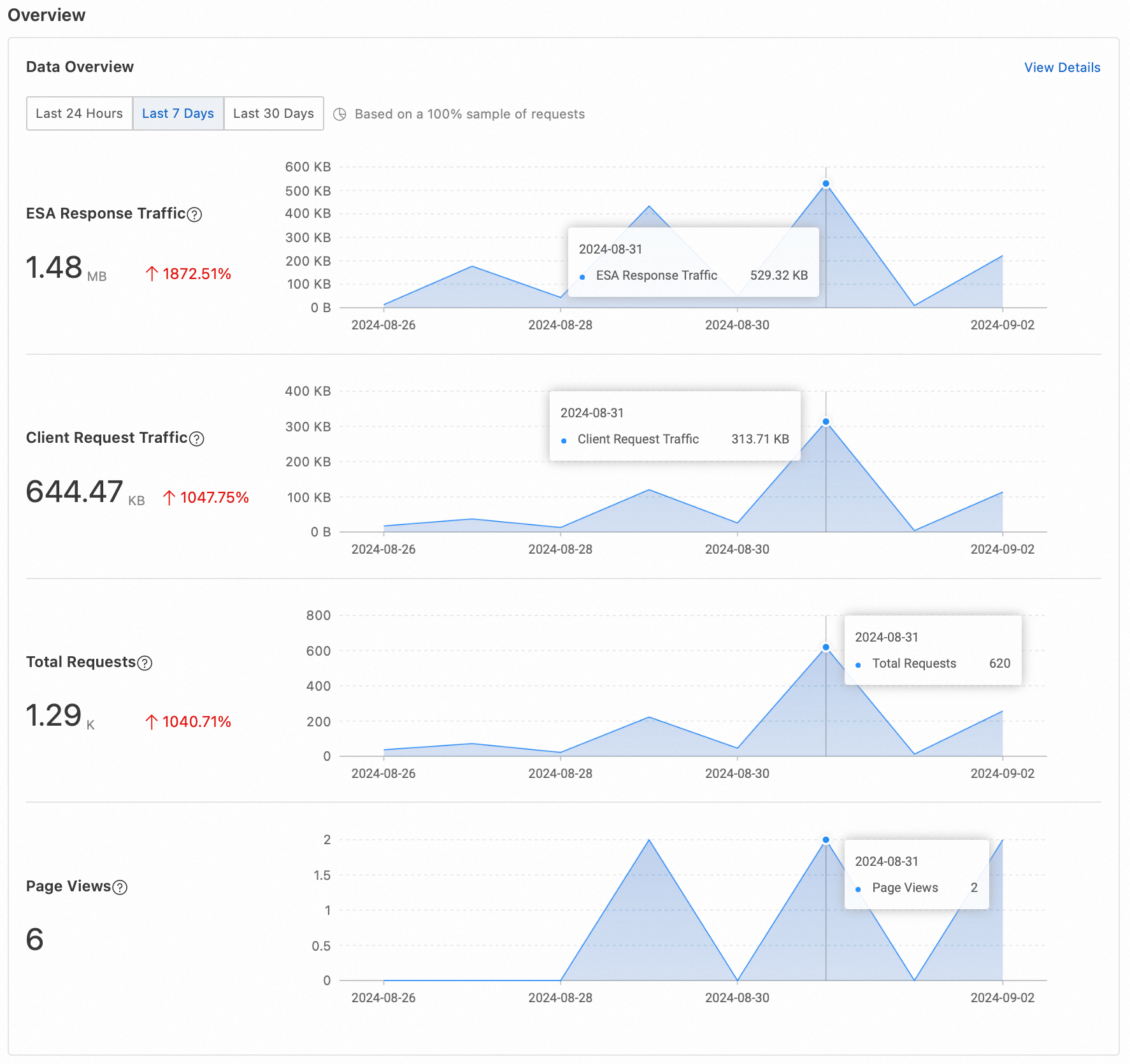Image resolution: width=1130 pixels, height=1064 pixels.
Task: Select the Last 7 Days tab
Action: (x=178, y=113)
